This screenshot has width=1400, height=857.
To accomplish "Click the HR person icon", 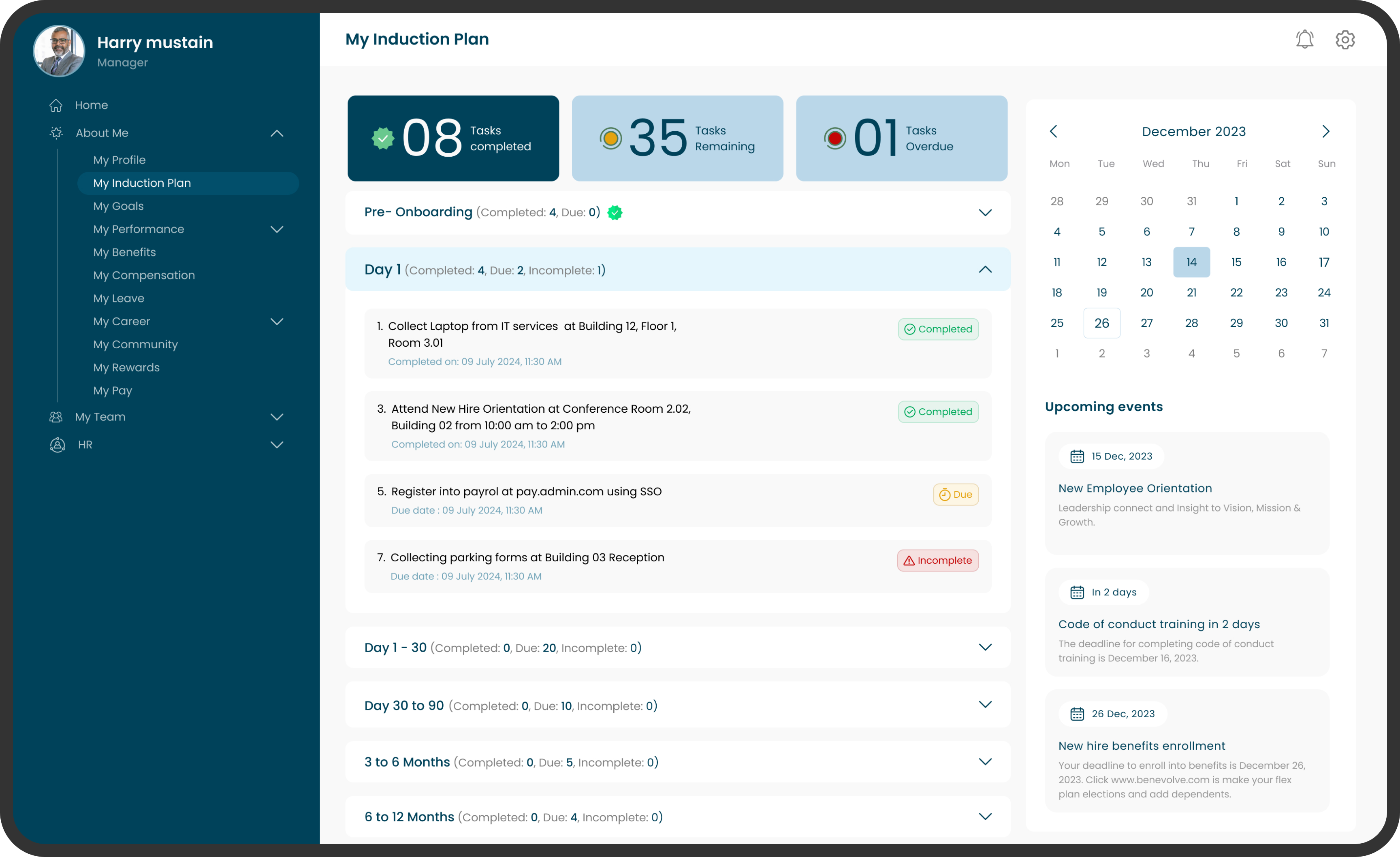I will tap(58, 445).
